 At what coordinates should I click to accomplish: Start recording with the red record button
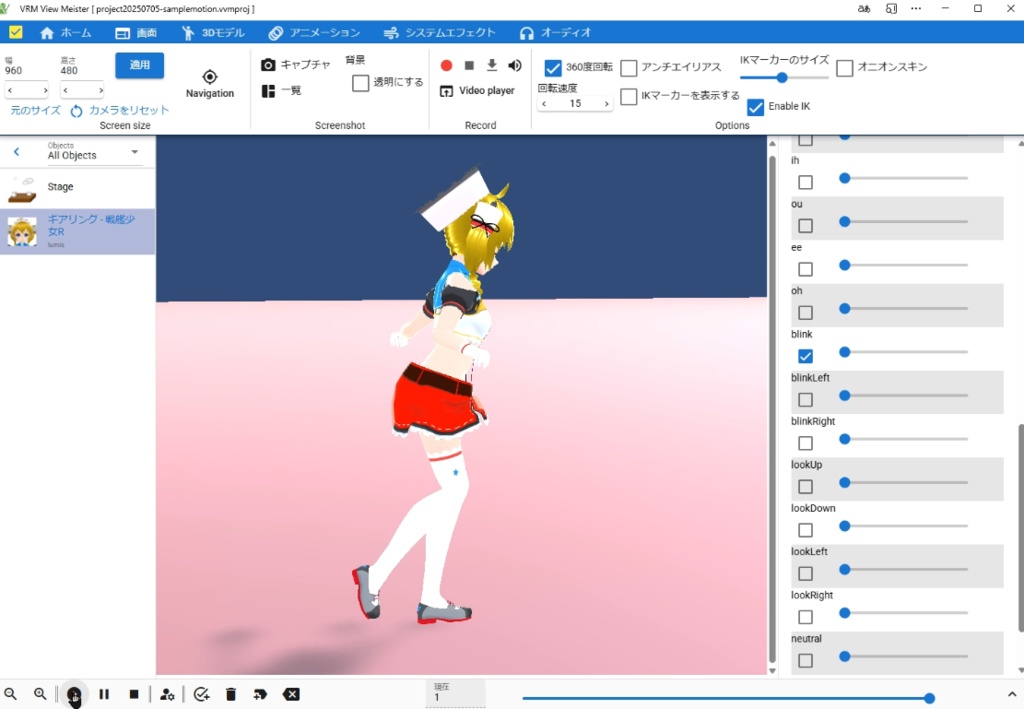[x=447, y=65]
